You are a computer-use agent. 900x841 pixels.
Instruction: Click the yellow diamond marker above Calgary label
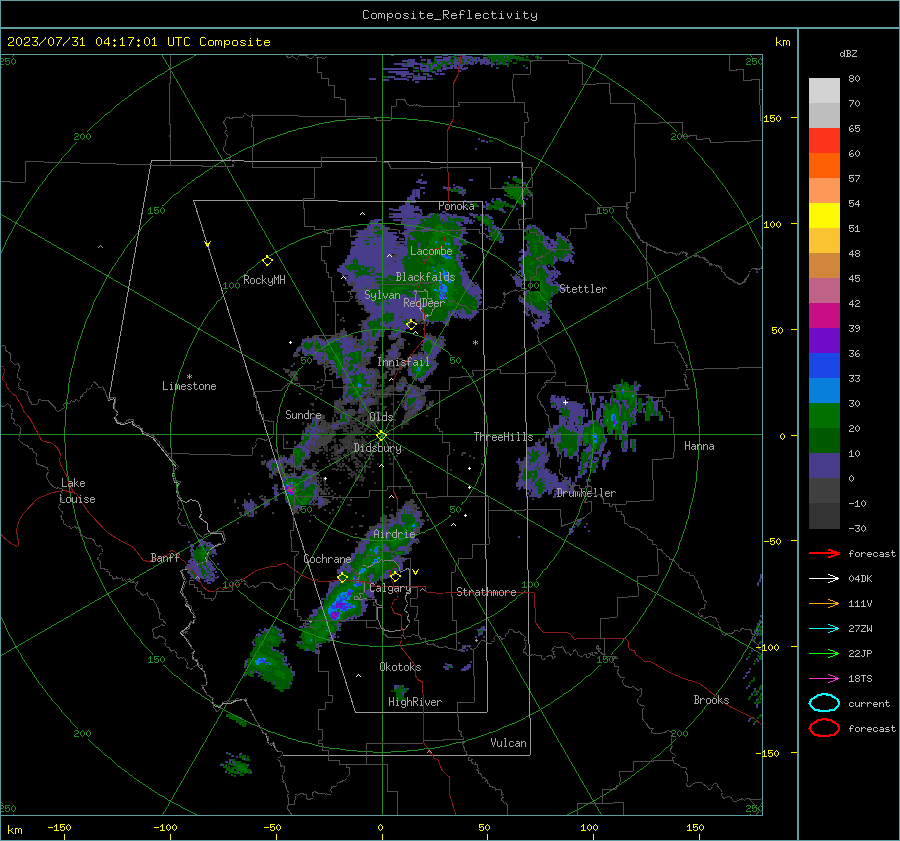point(395,576)
